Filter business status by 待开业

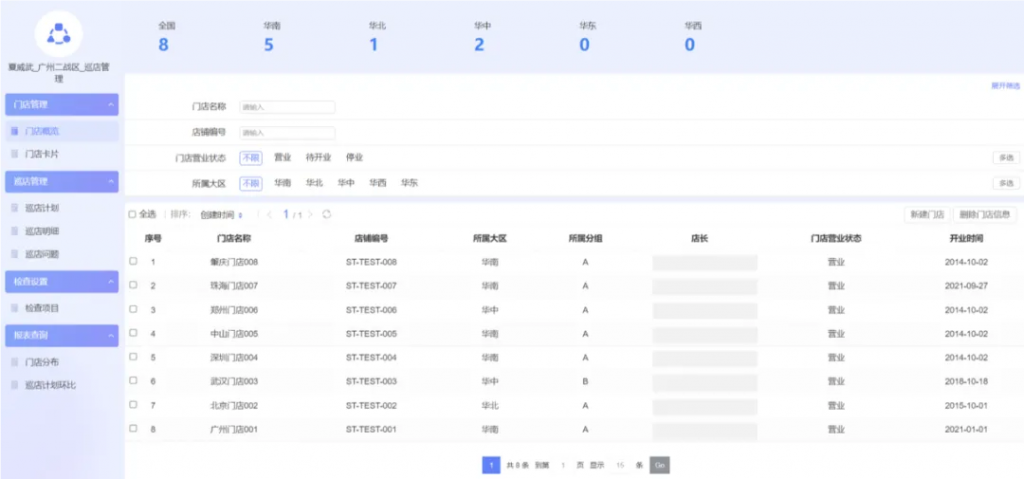317,157
